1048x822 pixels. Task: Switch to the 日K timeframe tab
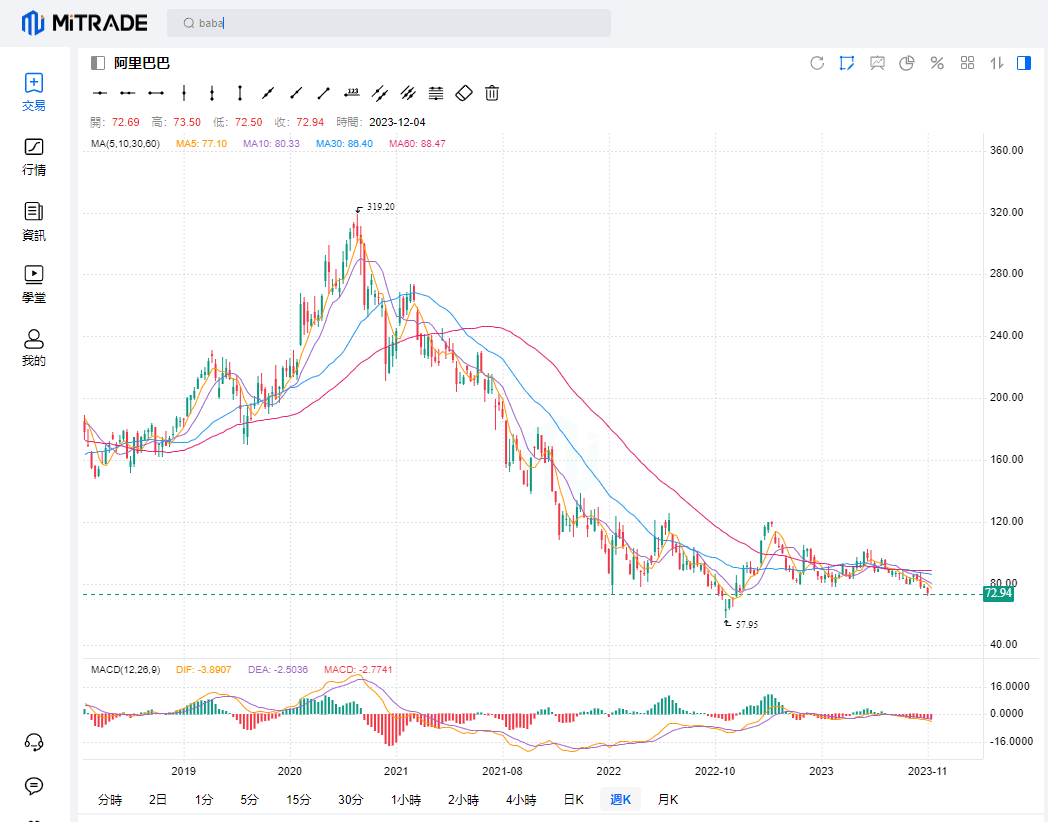click(x=574, y=799)
